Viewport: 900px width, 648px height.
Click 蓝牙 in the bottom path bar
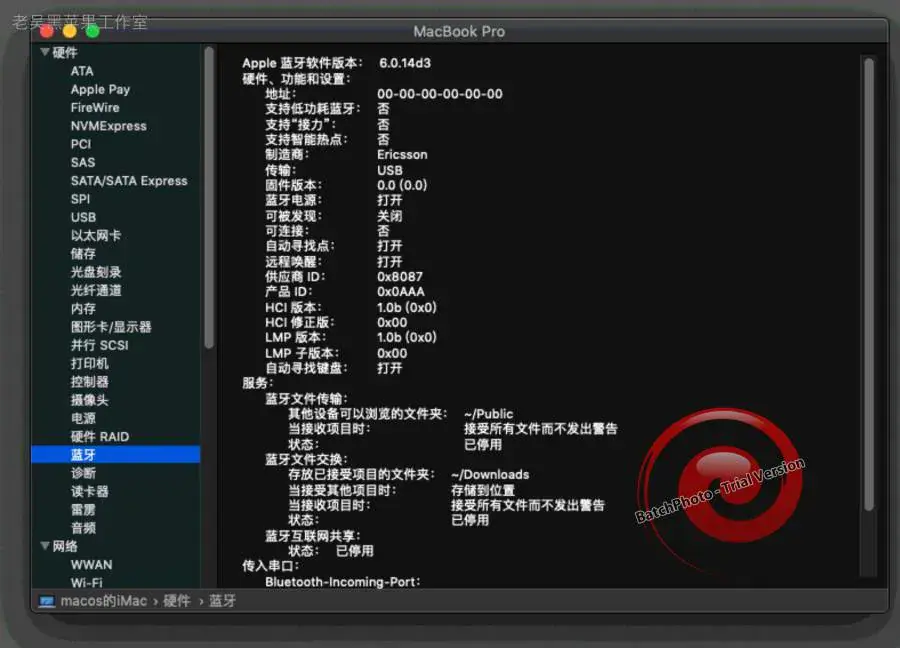point(222,601)
